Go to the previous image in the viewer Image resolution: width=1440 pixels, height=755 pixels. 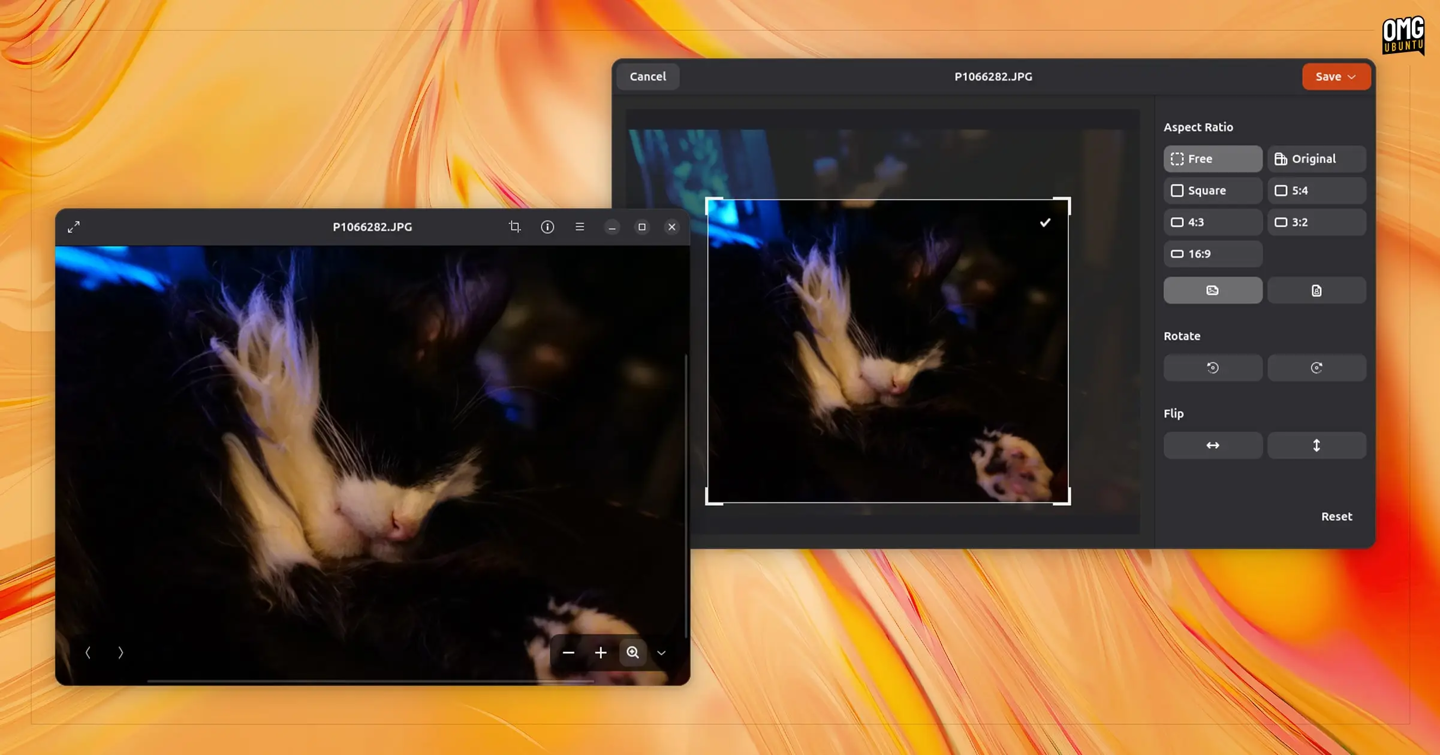click(x=88, y=653)
